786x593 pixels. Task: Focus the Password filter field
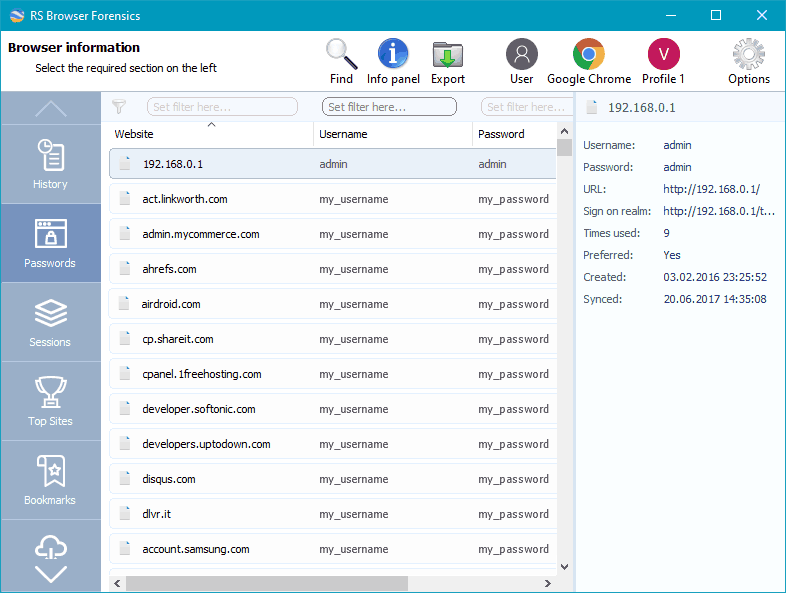pyautogui.click(x=526, y=107)
